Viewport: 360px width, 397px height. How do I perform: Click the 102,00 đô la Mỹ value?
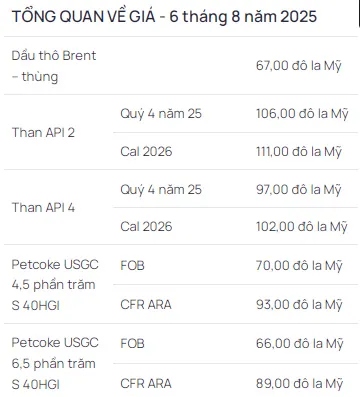(302, 227)
